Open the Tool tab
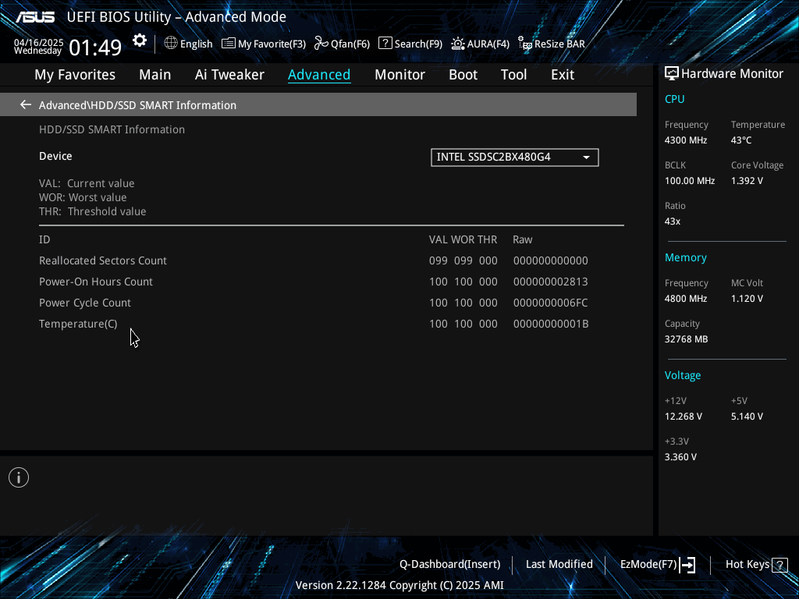 [x=514, y=74]
